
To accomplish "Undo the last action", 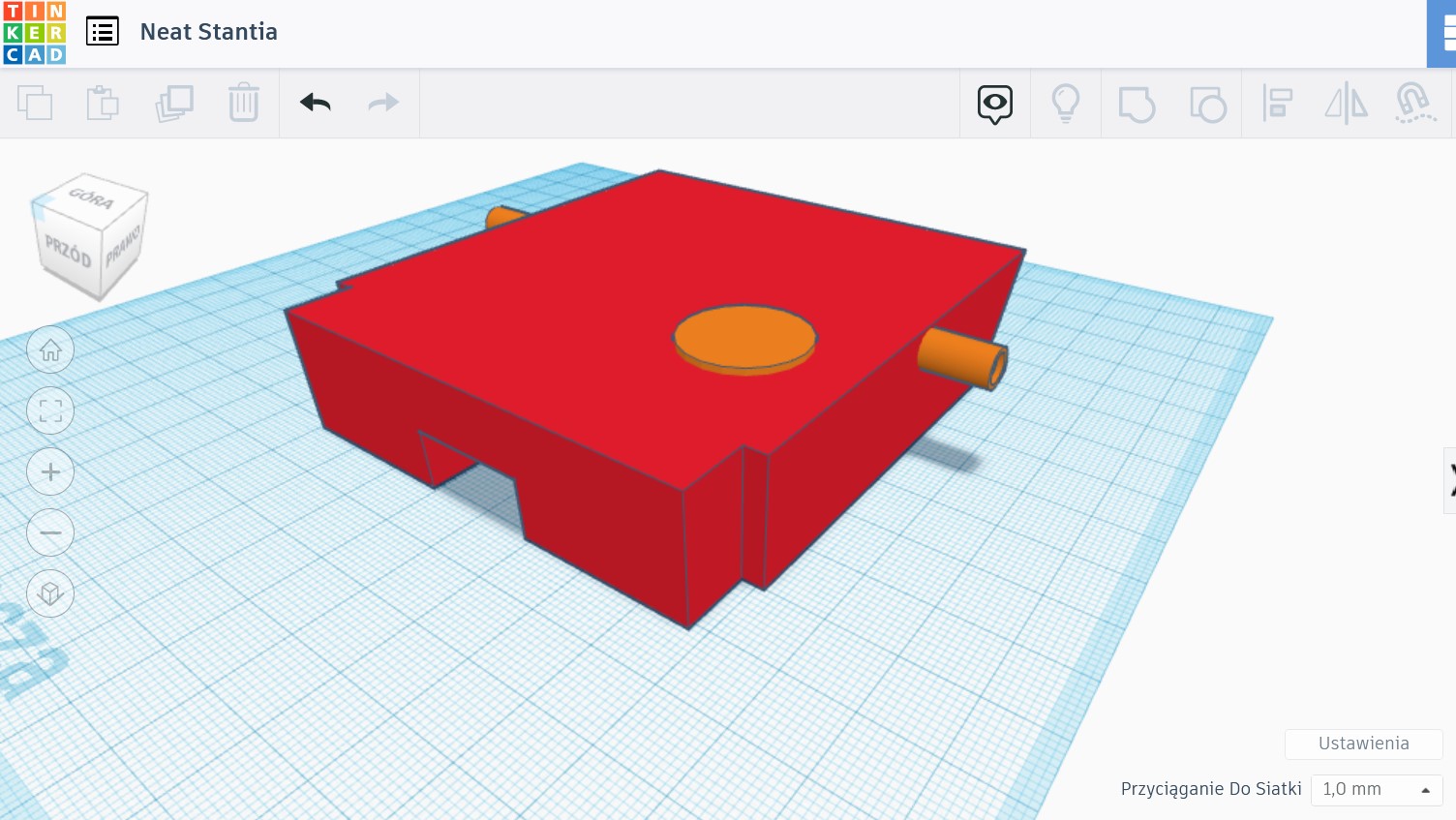I will point(316,103).
